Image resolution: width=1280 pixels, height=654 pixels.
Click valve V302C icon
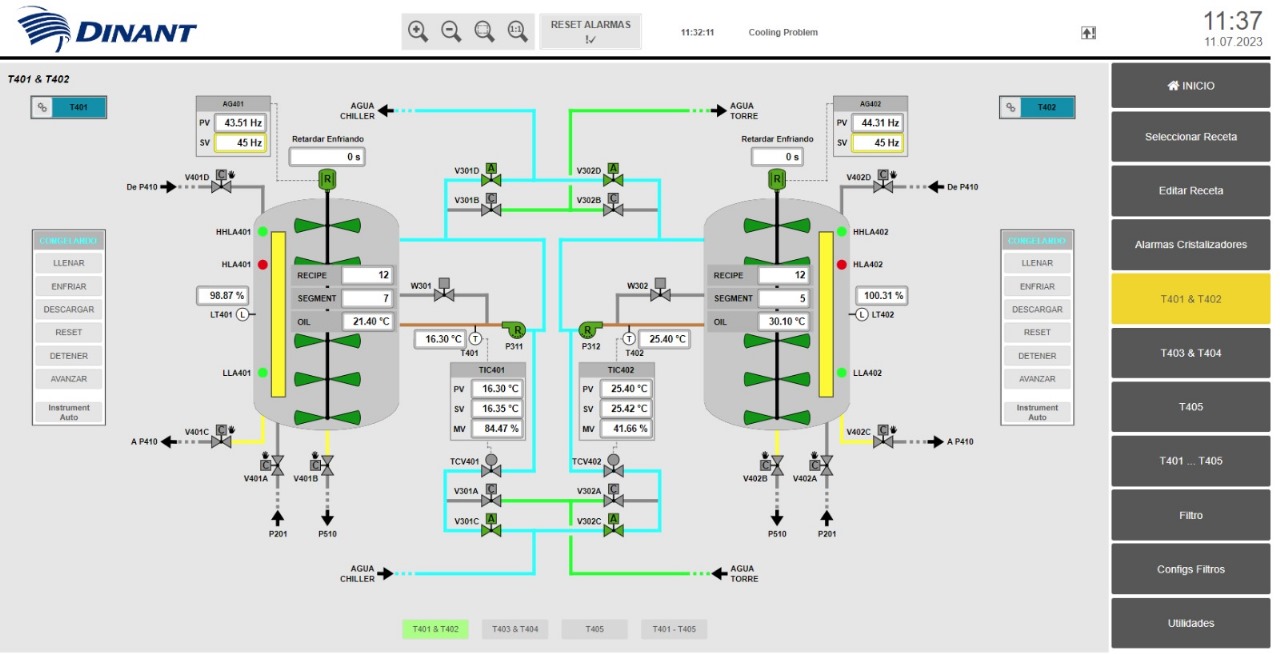click(613, 525)
